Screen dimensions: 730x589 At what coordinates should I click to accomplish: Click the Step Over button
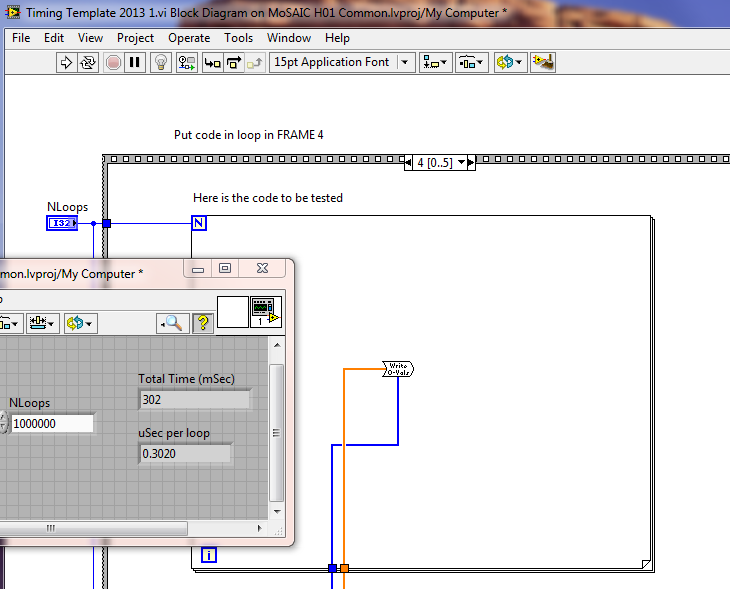tap(234, 62)
